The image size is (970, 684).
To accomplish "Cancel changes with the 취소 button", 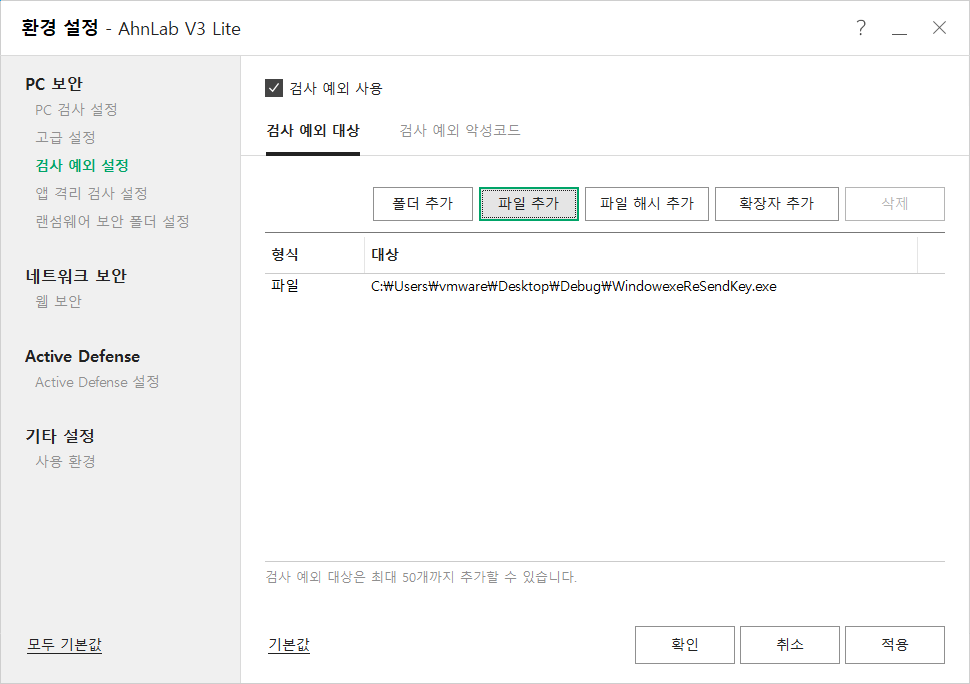I will 790,645.
